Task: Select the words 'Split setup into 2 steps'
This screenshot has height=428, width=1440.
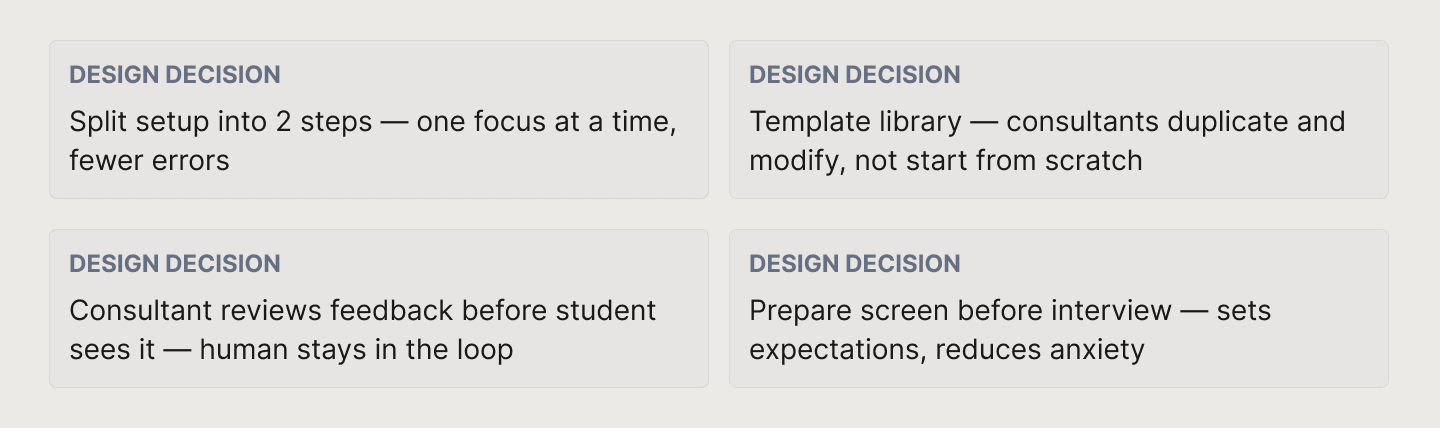Action: tap(221, 122)
